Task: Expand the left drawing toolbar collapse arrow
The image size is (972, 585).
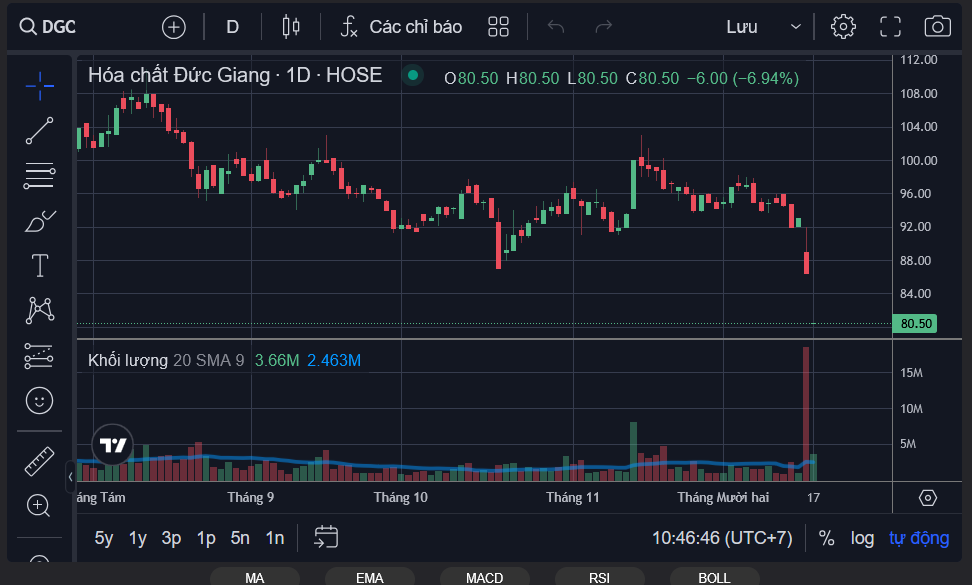Action: tap(70, 477)
